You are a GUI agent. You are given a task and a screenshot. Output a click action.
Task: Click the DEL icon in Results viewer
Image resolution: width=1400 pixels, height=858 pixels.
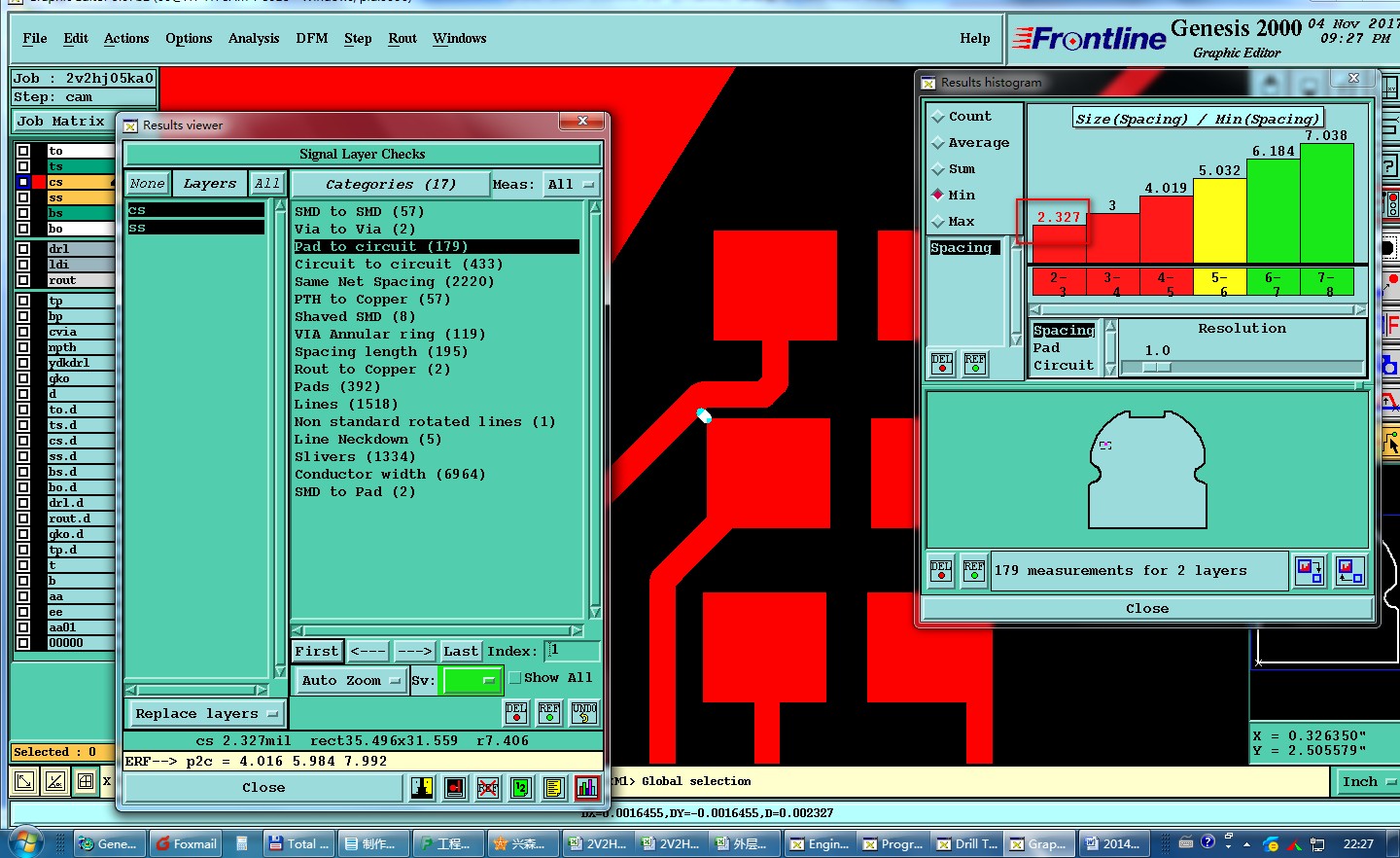(516, 713)
